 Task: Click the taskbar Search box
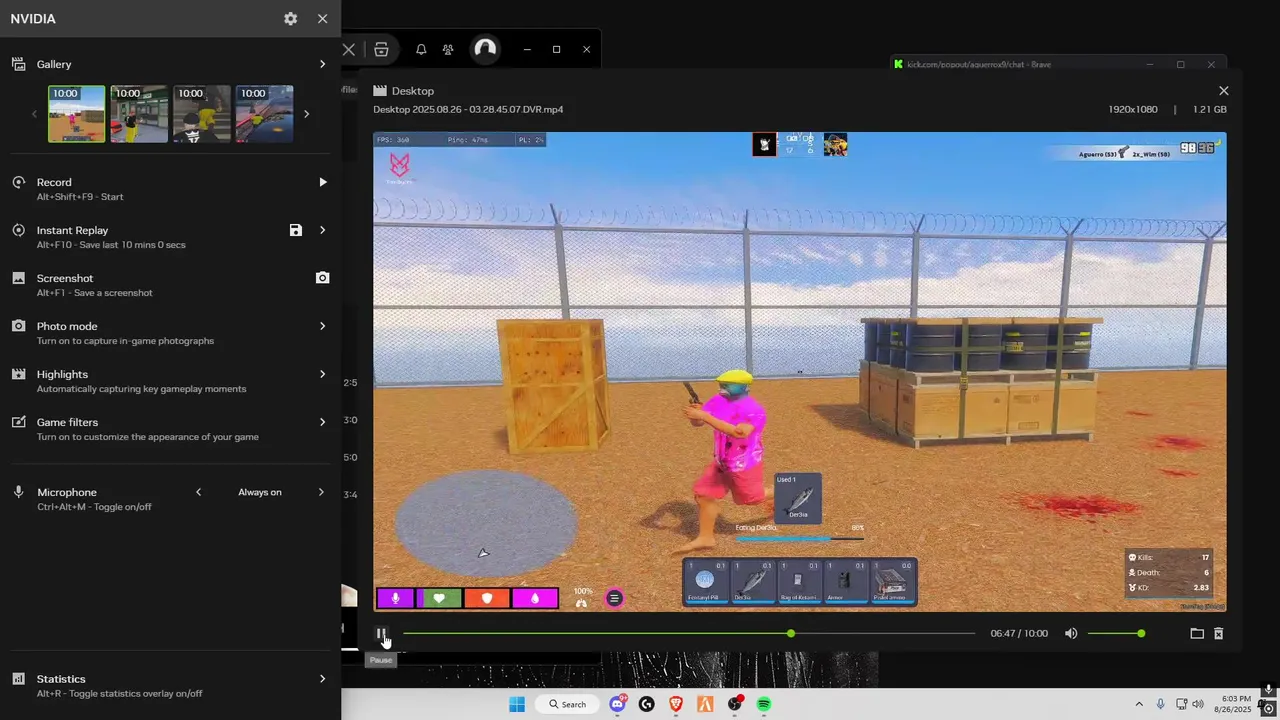(x=567, y=704)
